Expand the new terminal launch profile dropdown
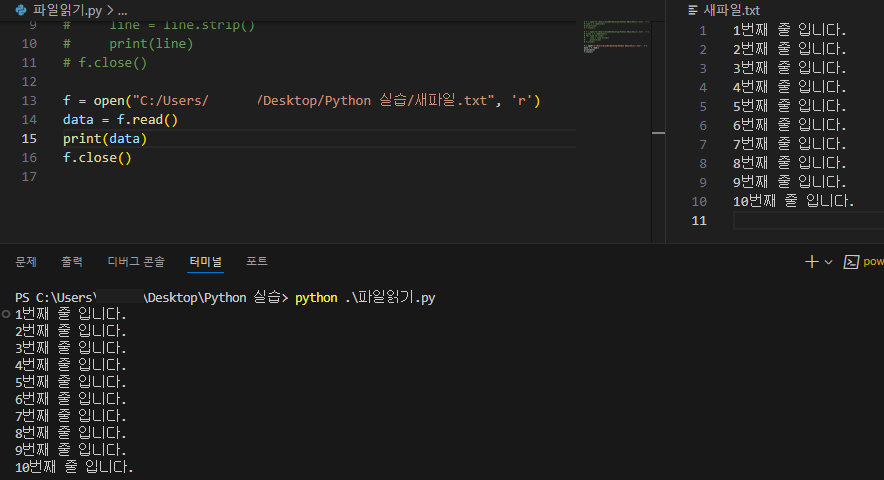The width and height of the screenshot is (884, 480). (x=828, y=262)
